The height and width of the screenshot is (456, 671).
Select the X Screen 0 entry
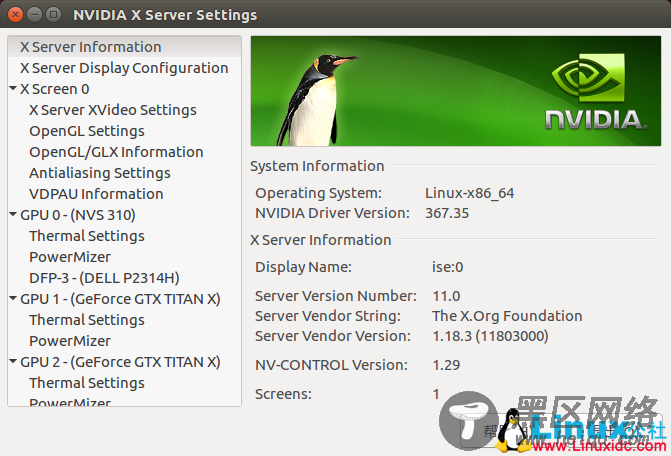(x=55, y=89)
